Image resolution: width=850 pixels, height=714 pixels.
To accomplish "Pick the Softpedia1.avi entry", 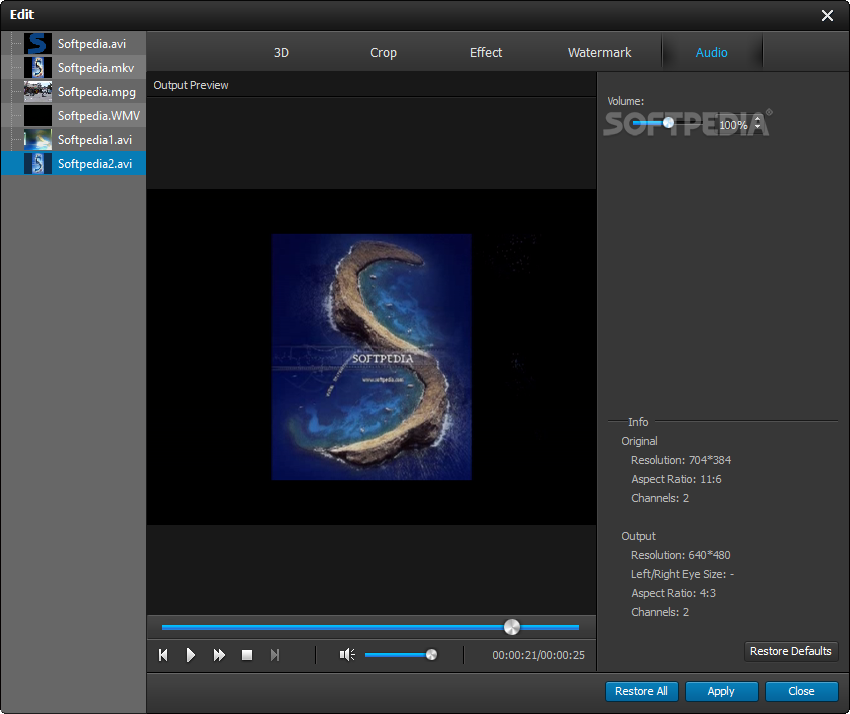I will tap(94, 140).
